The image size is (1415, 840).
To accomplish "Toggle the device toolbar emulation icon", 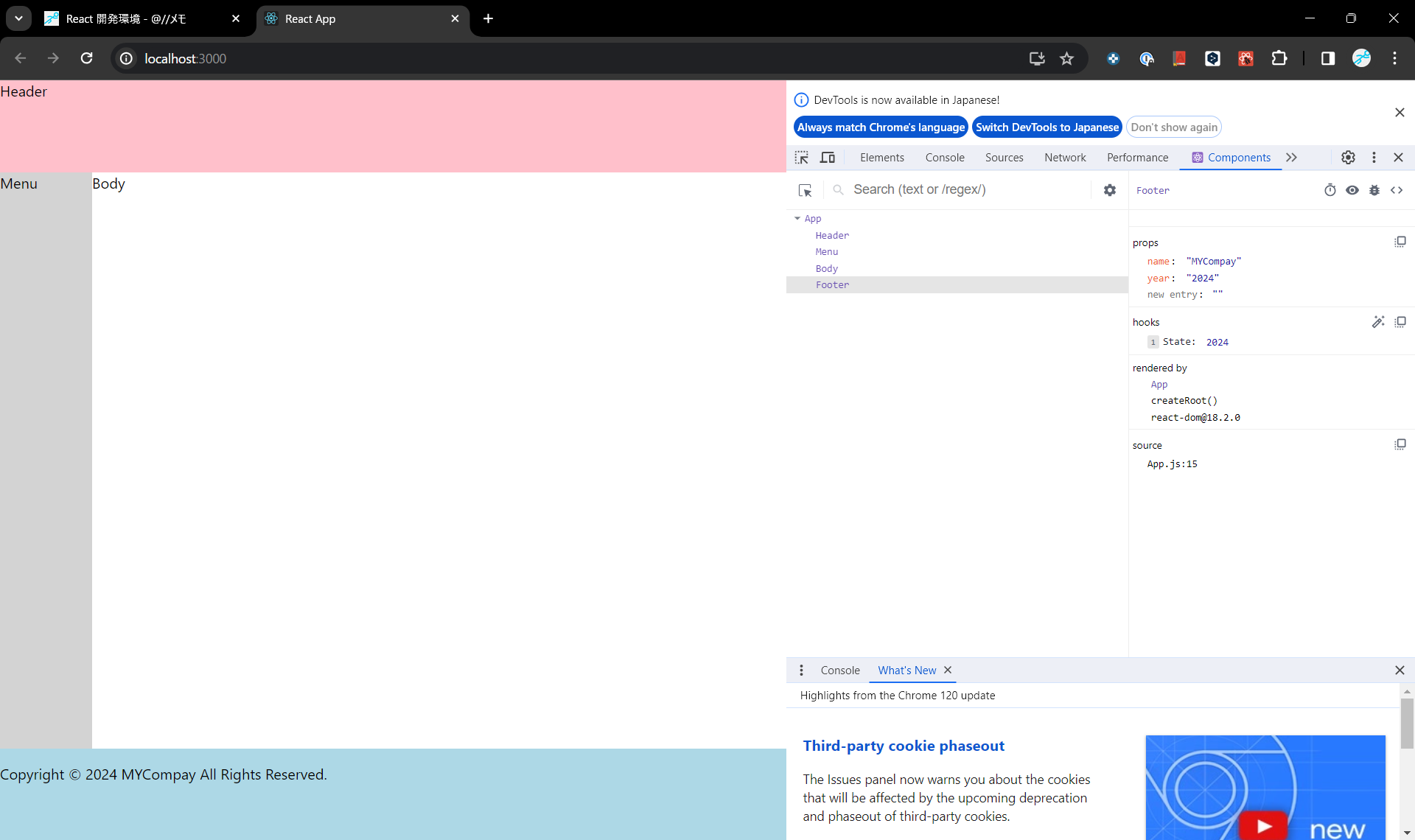I will click(x=827, y=157).
